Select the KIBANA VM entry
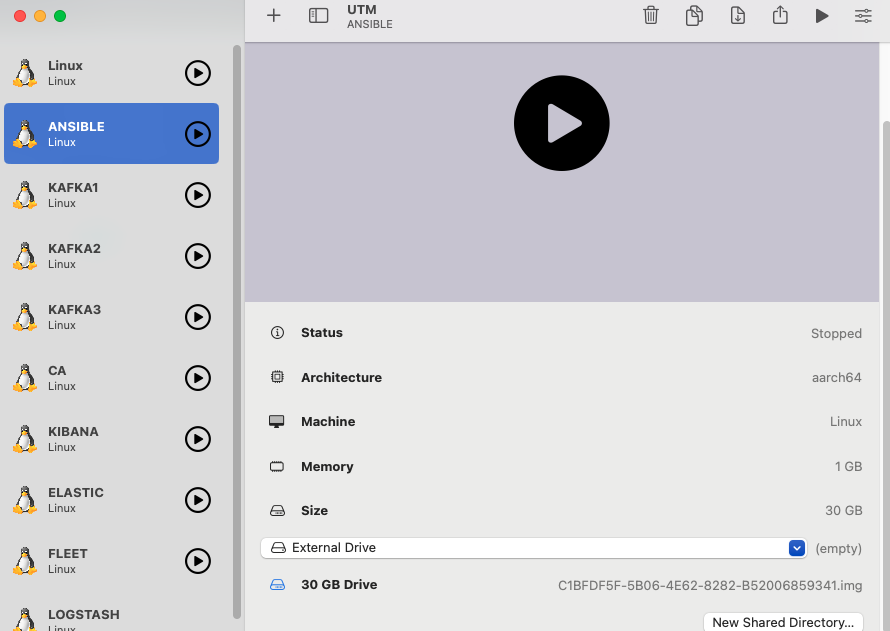 (x=111, y=439)
